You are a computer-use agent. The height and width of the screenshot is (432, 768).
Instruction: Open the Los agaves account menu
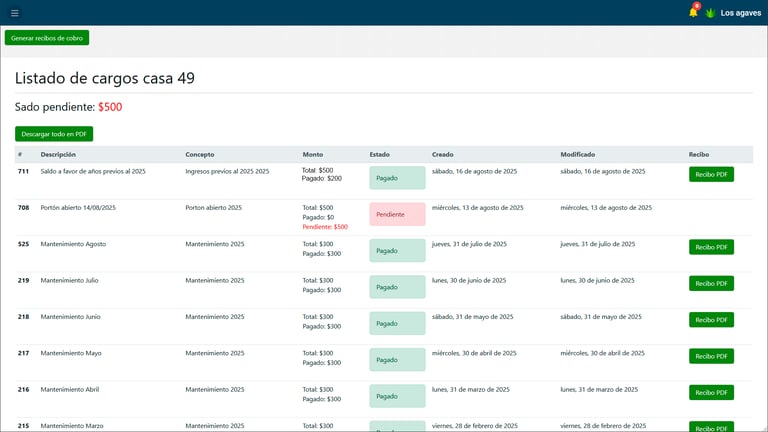coord(740,13)
